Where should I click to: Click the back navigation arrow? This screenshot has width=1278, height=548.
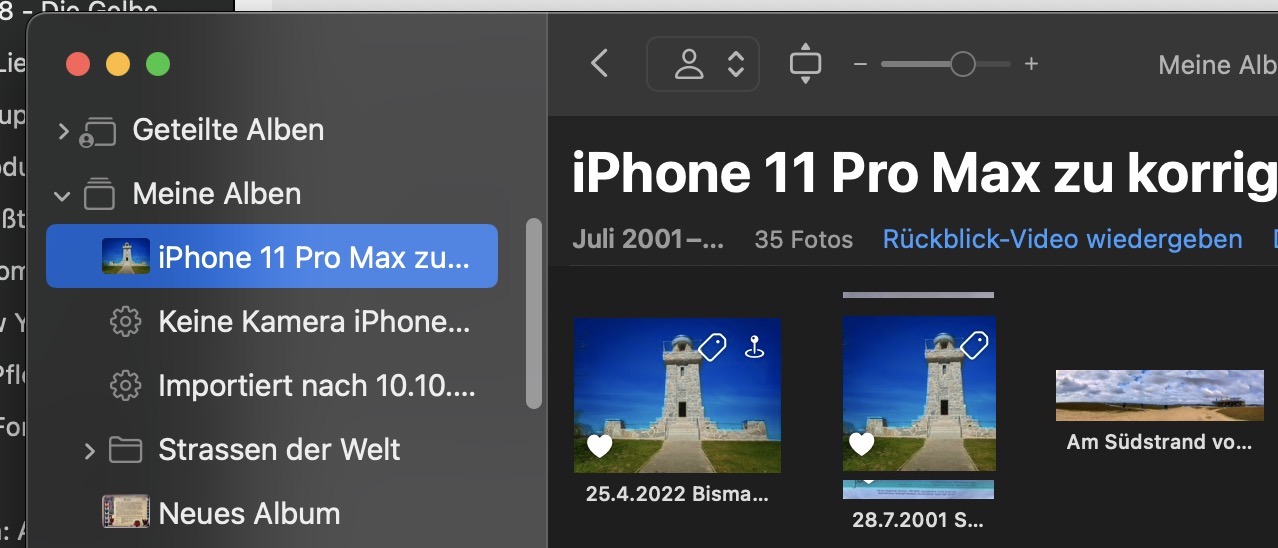pos(599,64)
